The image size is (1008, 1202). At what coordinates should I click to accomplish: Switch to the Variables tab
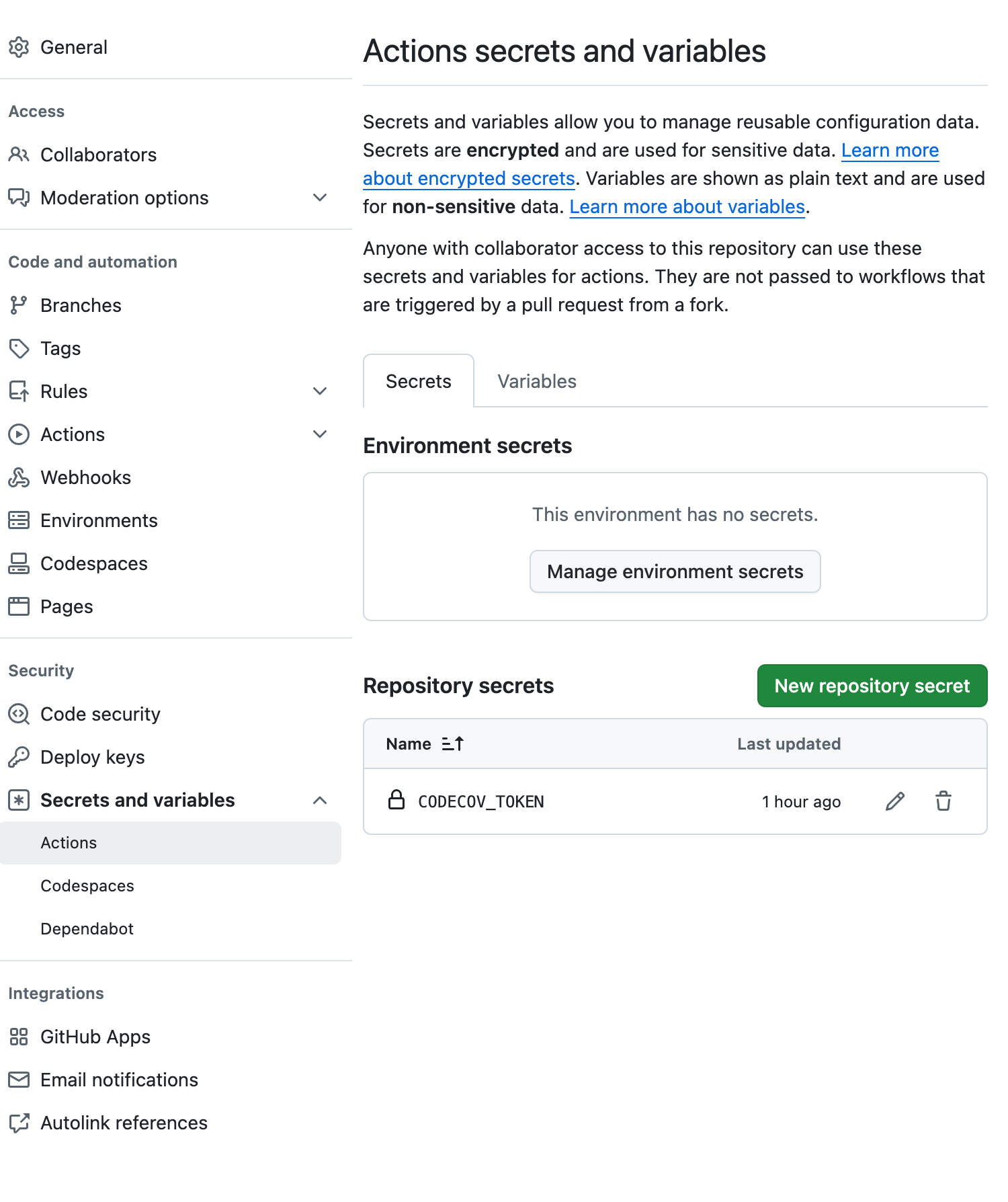(537, 381)
